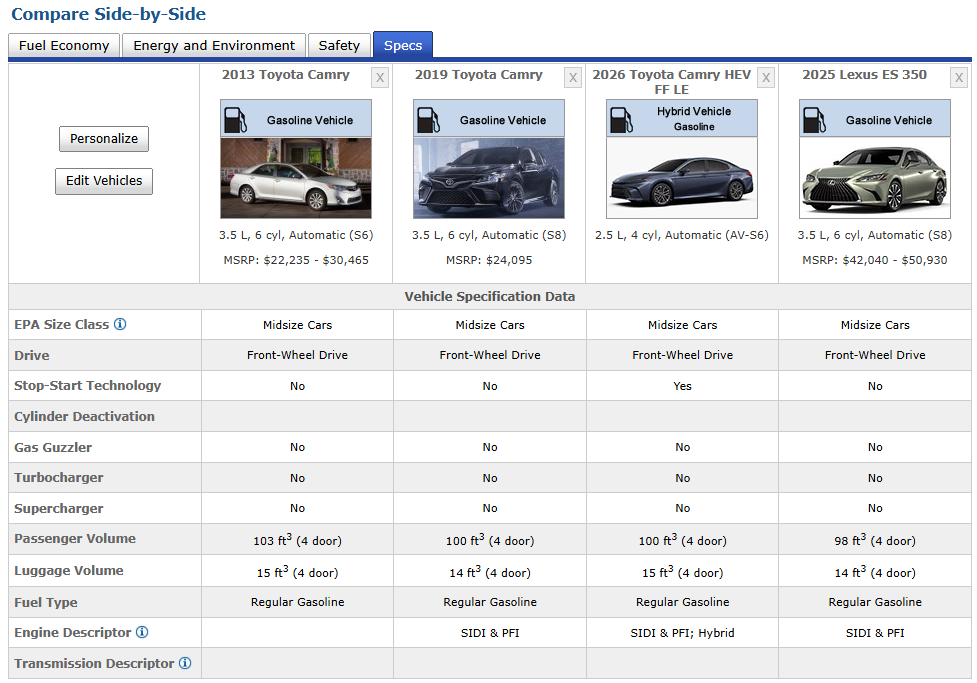Remove 2013 Toyota Camry with X button
Image resolution: width=977 pixels, height=683 pixels.
380,78
